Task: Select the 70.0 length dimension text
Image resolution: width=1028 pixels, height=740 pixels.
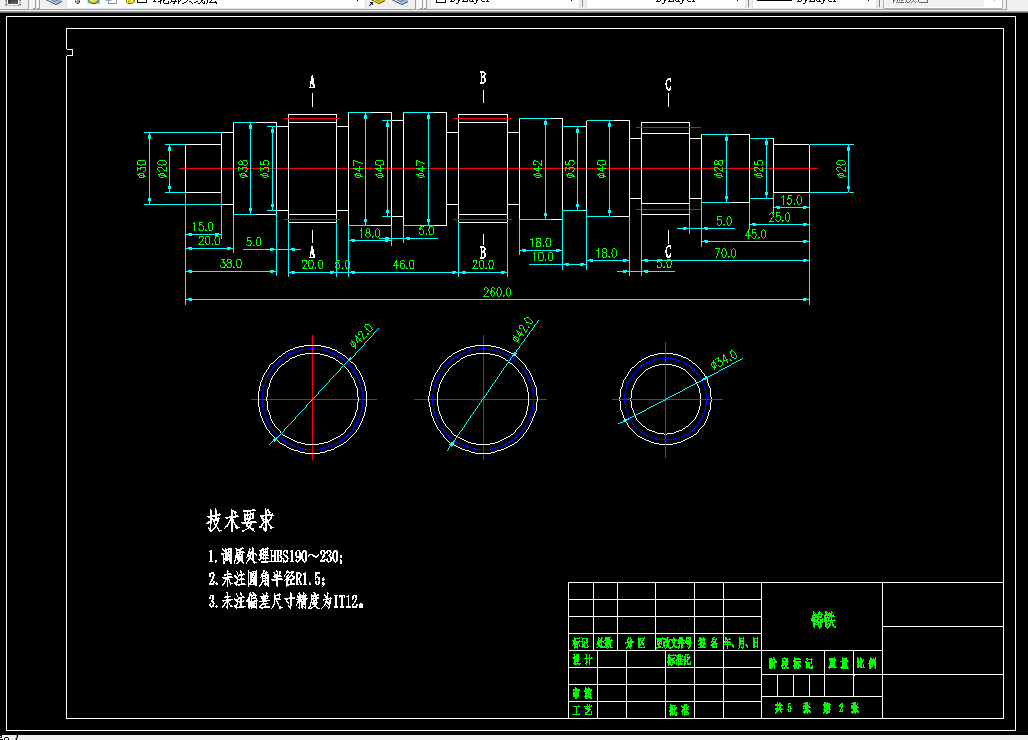Action: tap(725, 253)
